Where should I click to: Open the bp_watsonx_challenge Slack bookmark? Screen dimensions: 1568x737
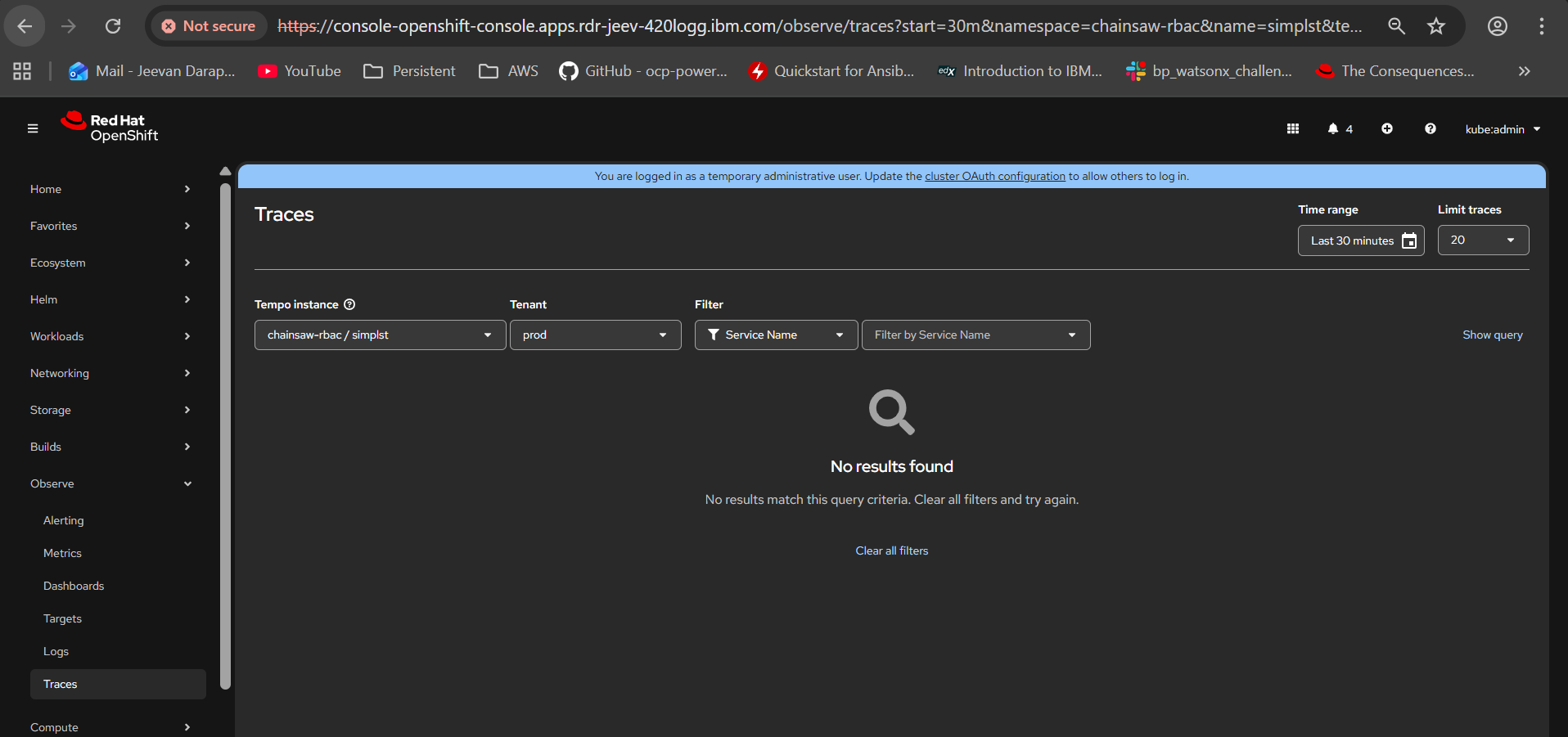1209,71
